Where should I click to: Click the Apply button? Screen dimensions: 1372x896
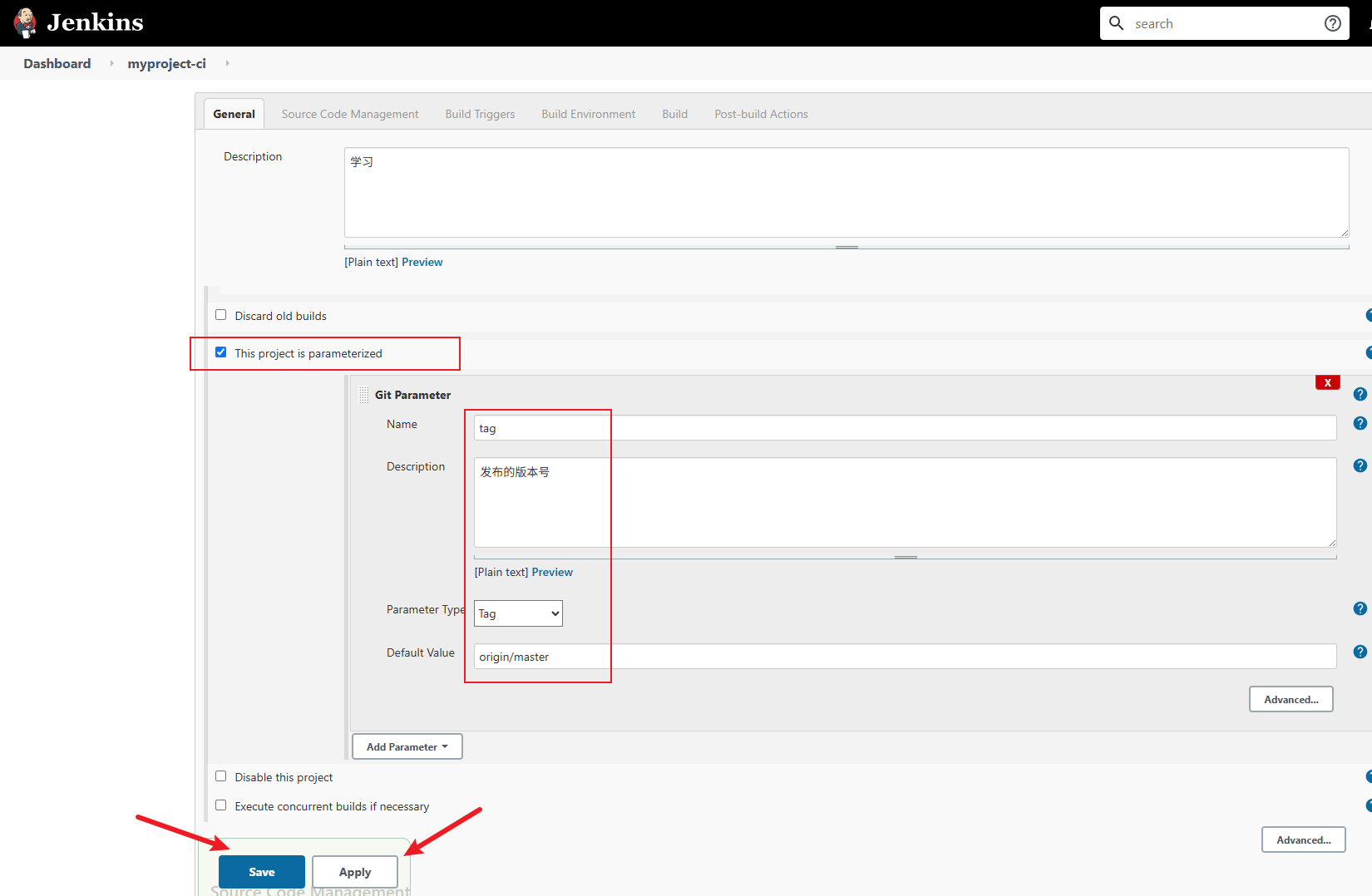355,872
